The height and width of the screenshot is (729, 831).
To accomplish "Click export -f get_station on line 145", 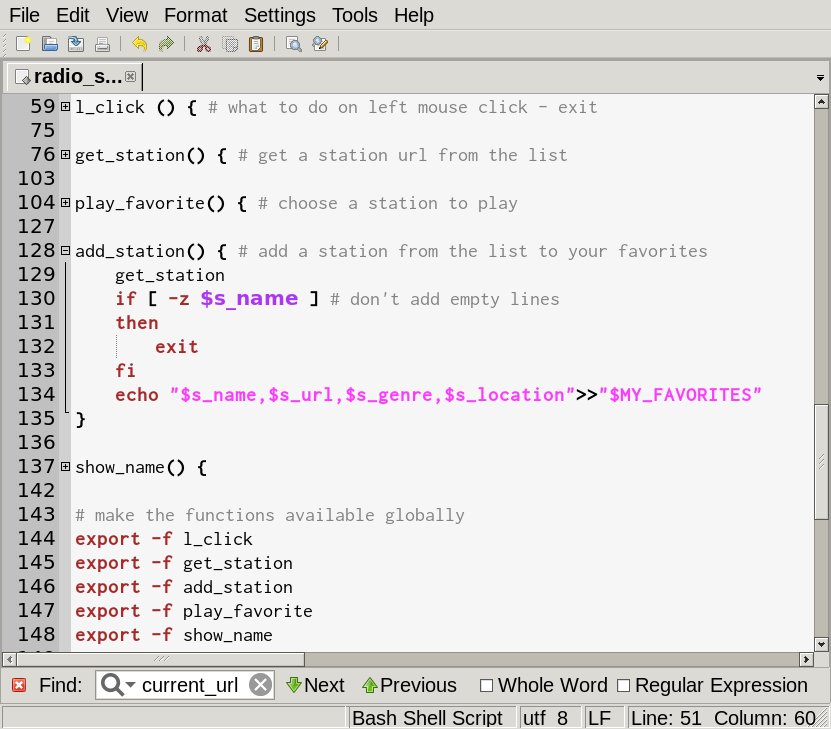I will [183, 563].
